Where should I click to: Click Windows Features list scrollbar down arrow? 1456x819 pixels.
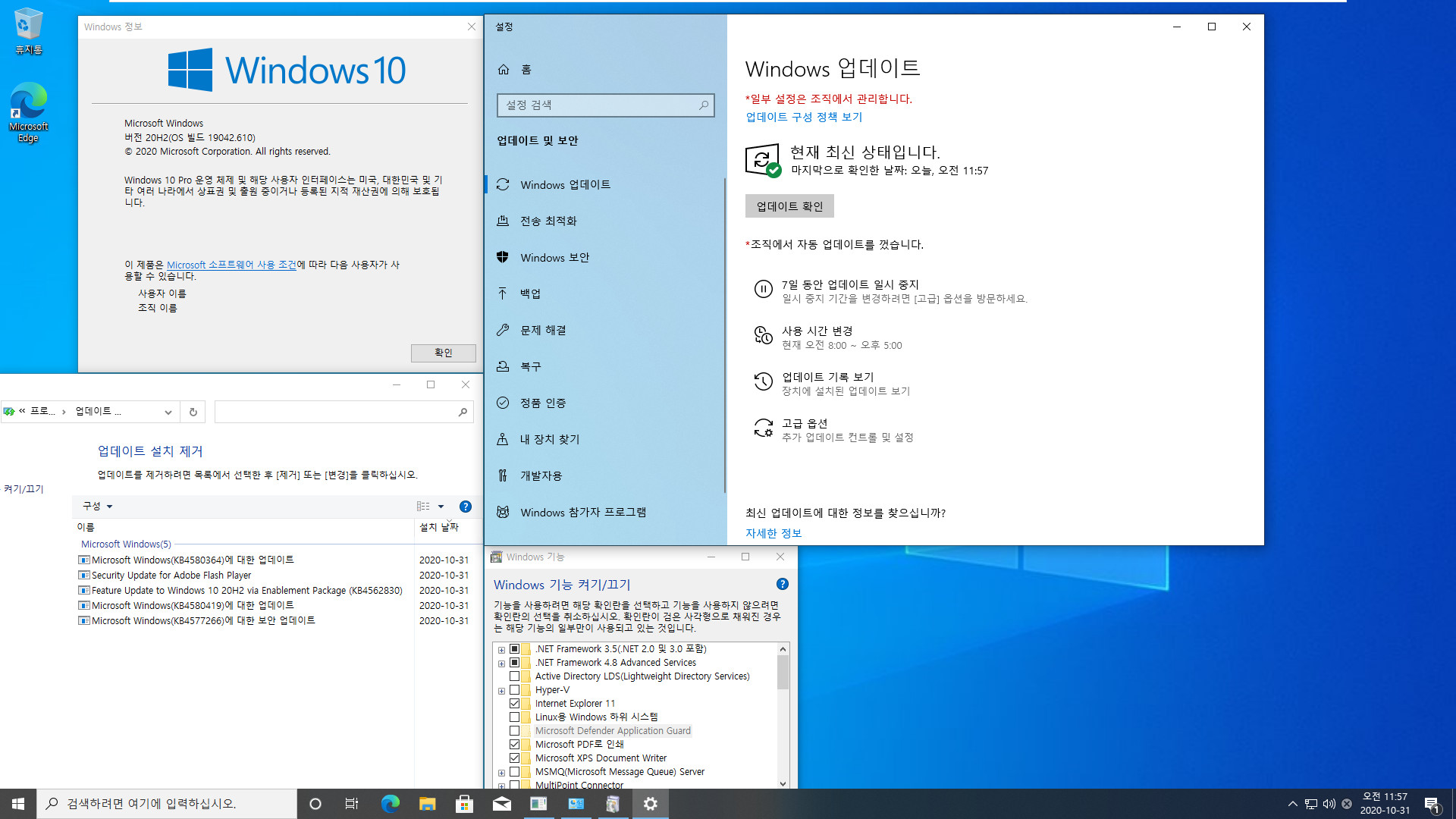coord(783,783)
